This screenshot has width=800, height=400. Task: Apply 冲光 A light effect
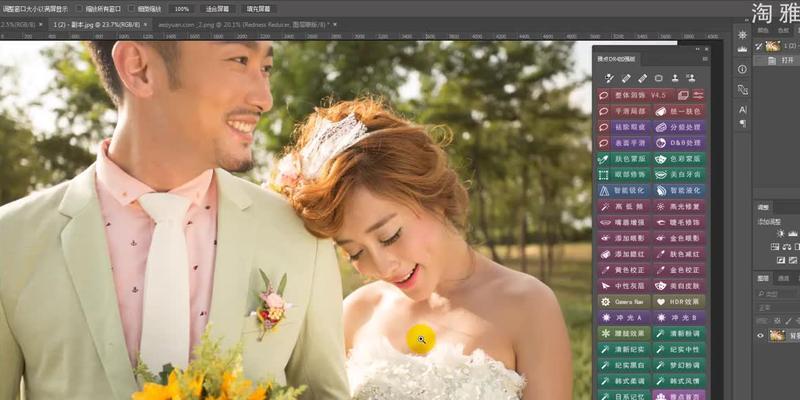click(x=623, y=317)
